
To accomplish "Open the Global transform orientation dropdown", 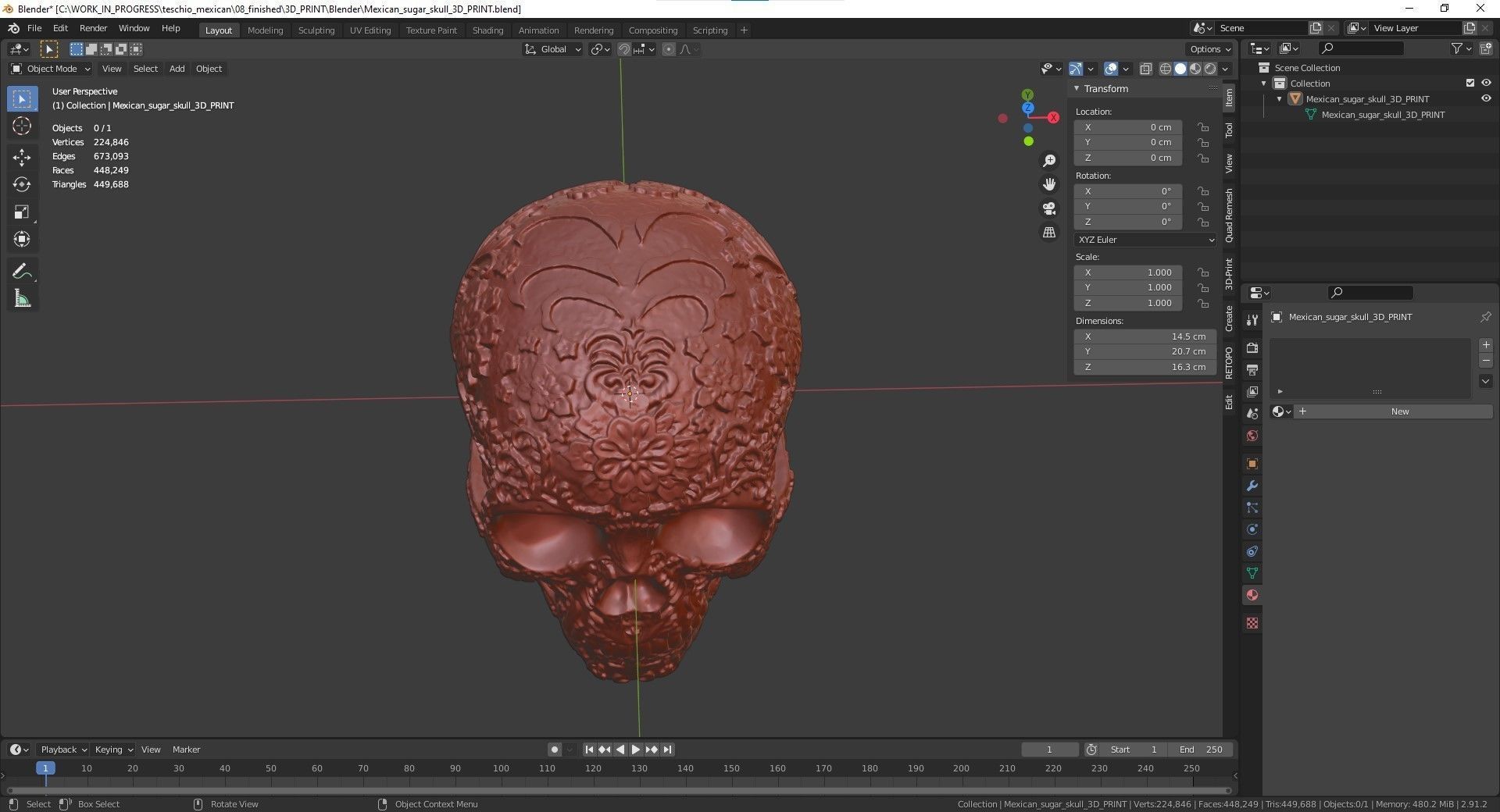I will coord(552,49).
